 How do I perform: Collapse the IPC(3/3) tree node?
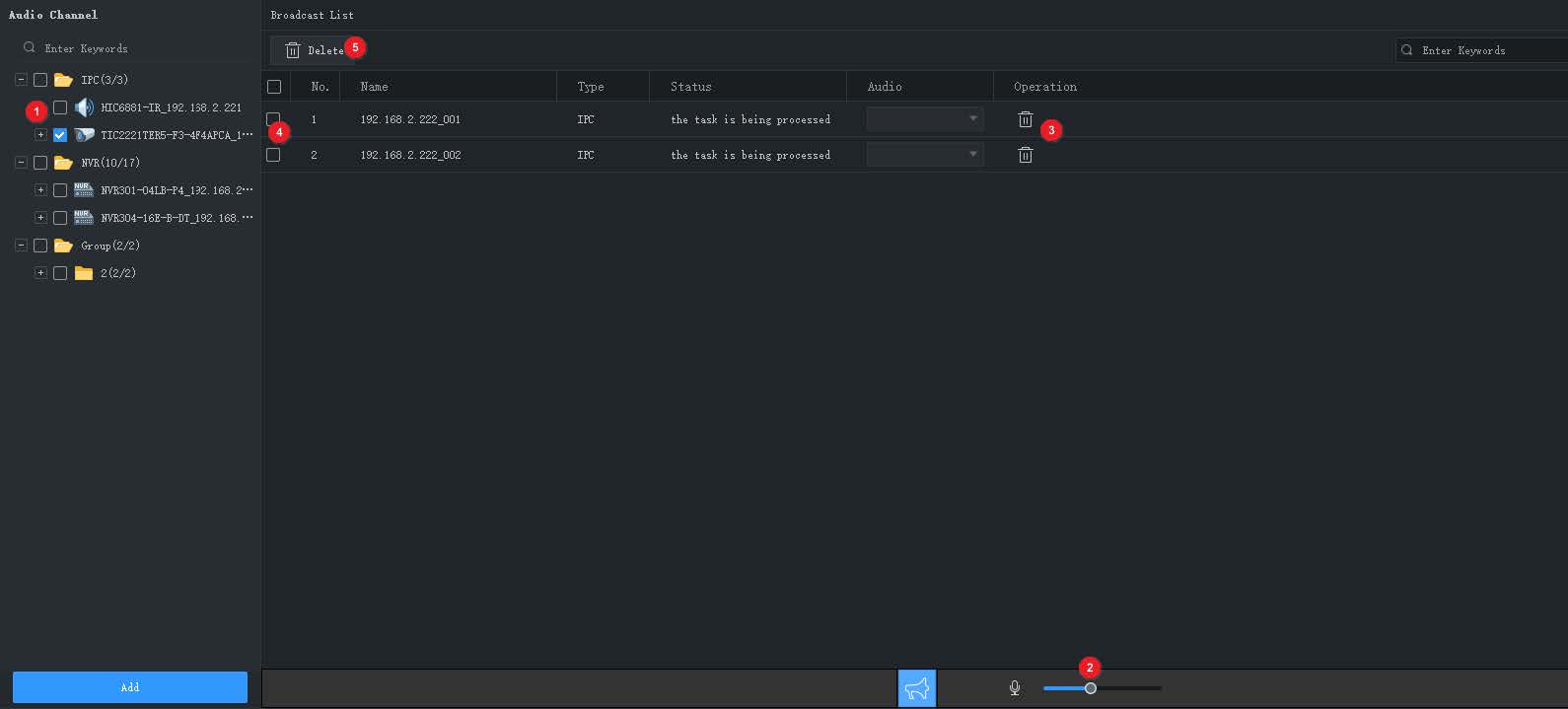point(21,80)
